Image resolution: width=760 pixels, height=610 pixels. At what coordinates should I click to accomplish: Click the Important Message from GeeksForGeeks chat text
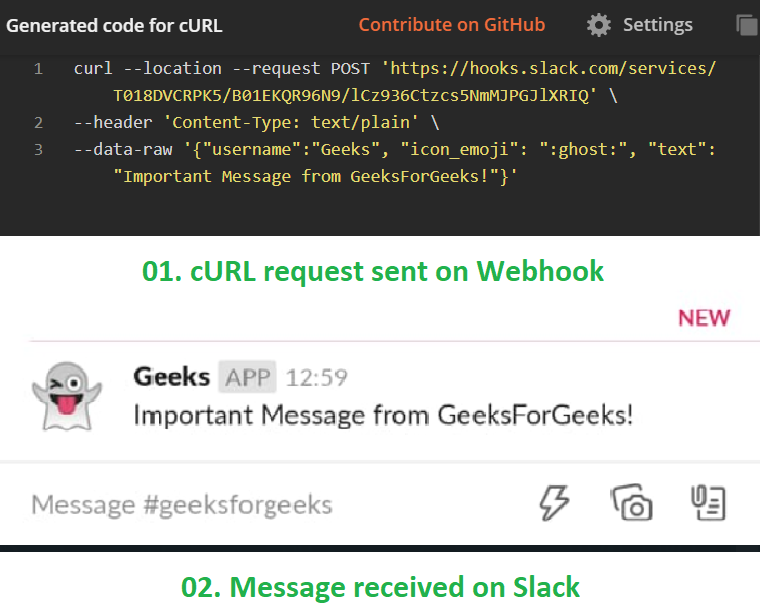point(383,414)
